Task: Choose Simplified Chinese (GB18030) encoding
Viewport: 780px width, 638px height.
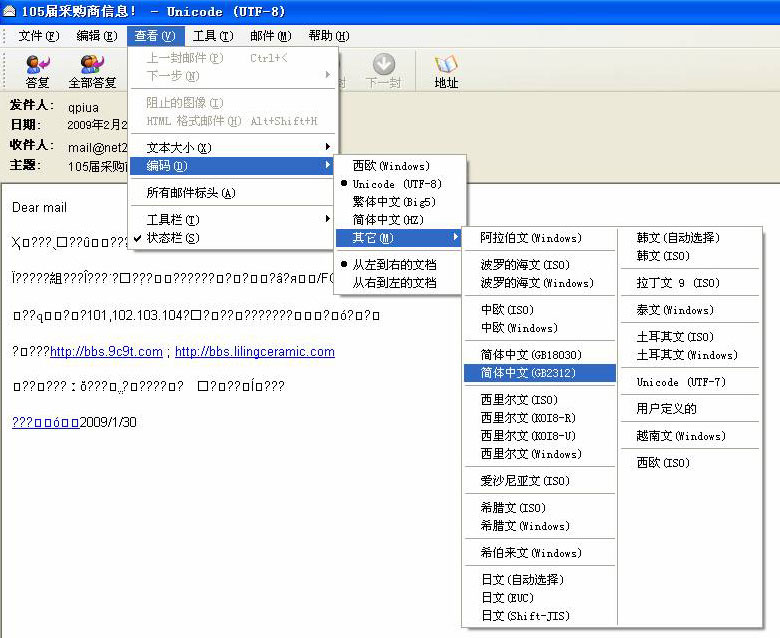Action: 530,355
